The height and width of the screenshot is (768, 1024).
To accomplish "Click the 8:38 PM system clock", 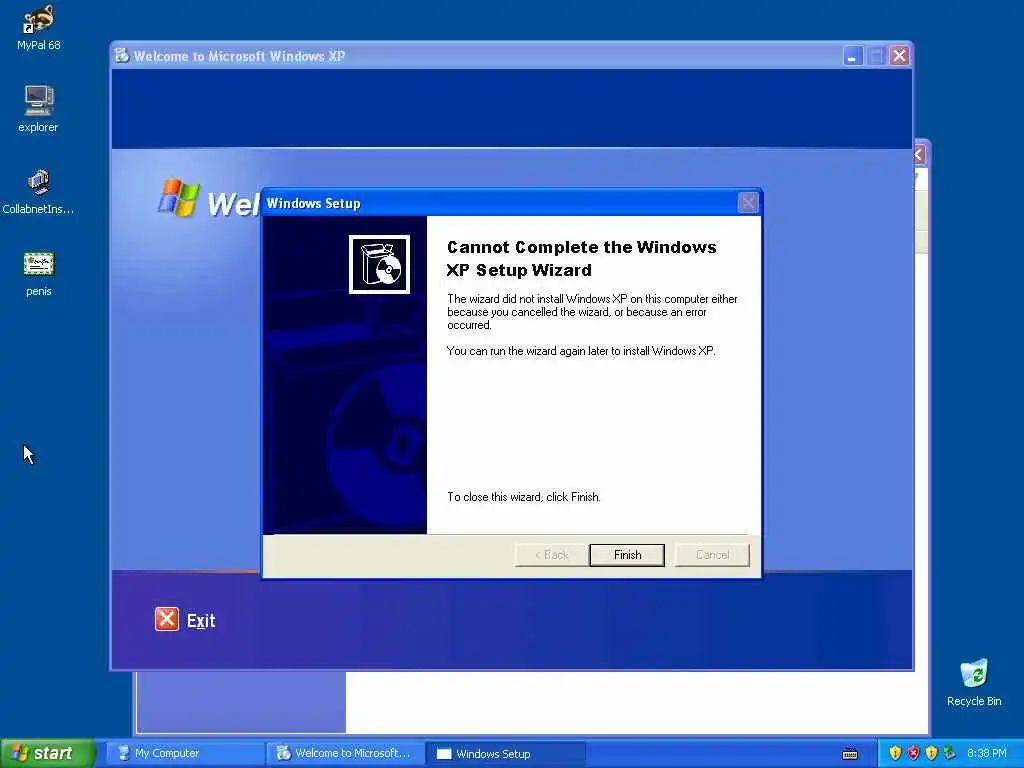I will 987,754.
